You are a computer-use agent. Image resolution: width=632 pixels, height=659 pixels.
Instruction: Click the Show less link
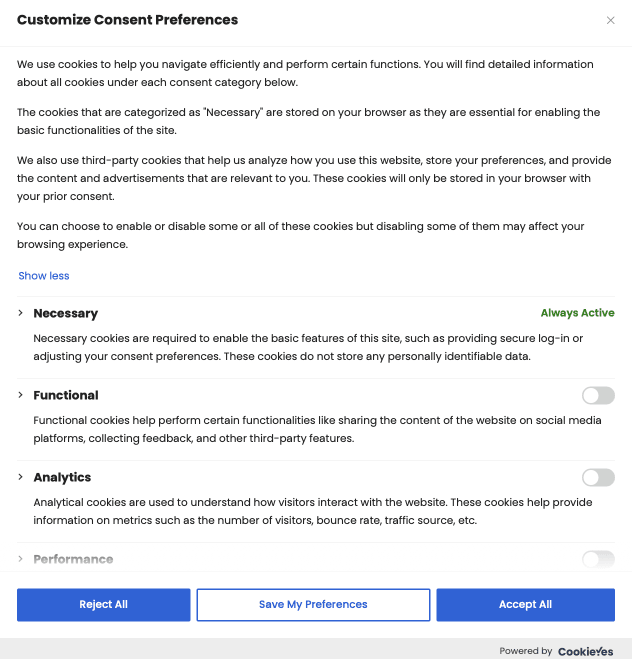click(x=44, y=276)
